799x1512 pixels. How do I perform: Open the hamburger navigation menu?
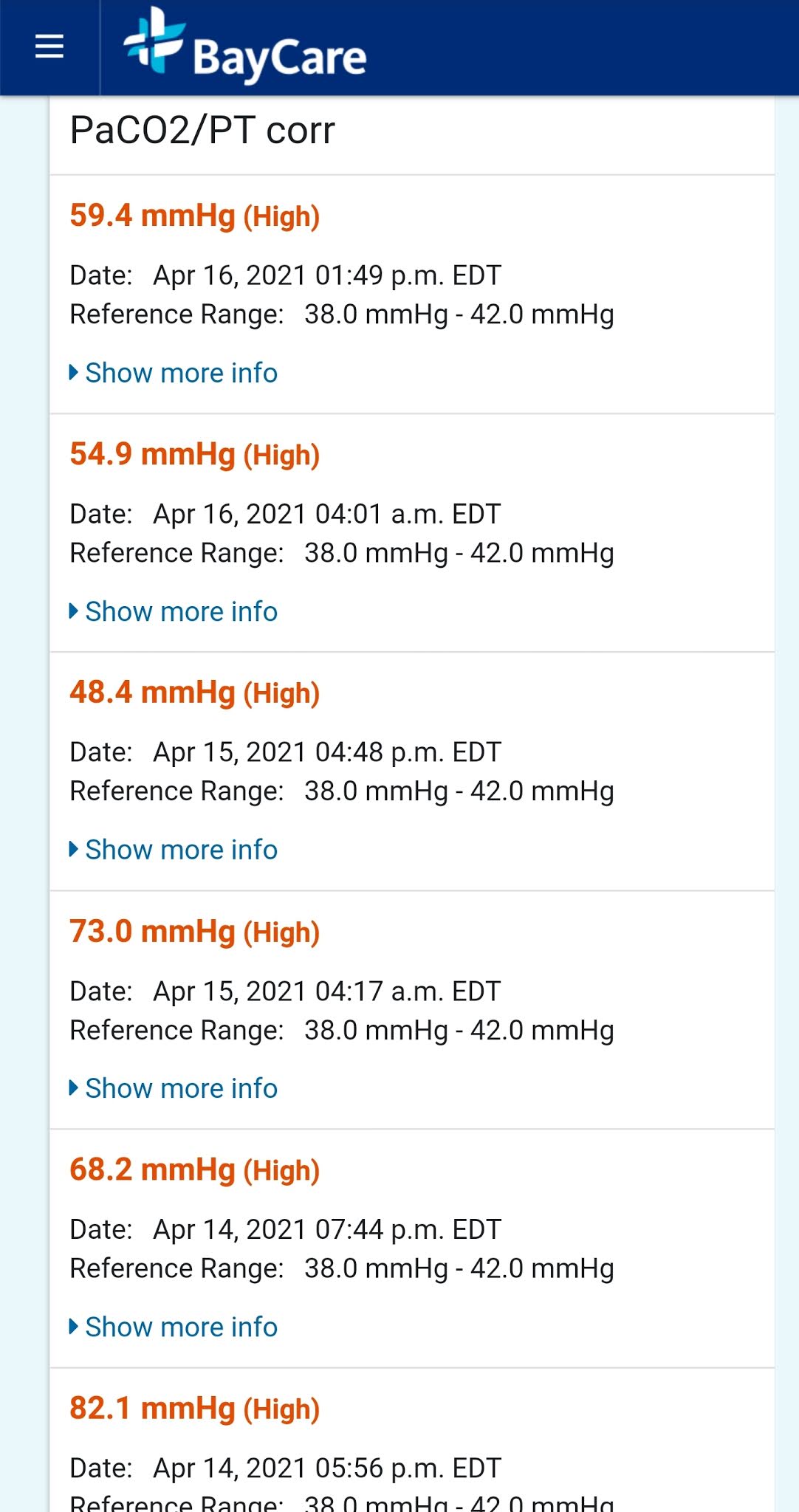49,47
